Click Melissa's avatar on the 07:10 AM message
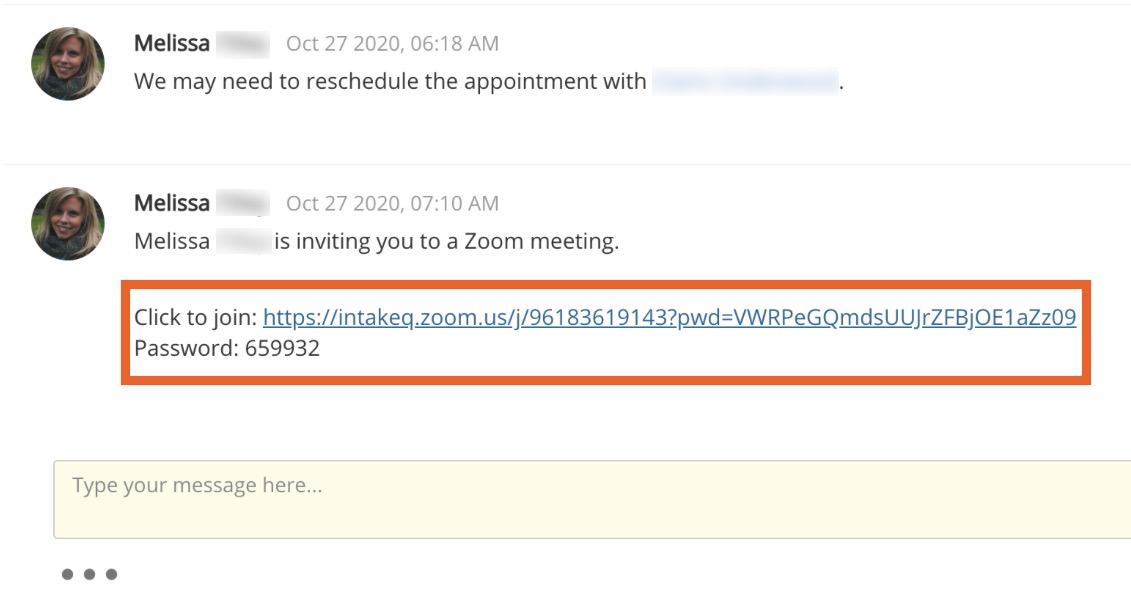Screen dimensions: 1131x597 point(68,224)
